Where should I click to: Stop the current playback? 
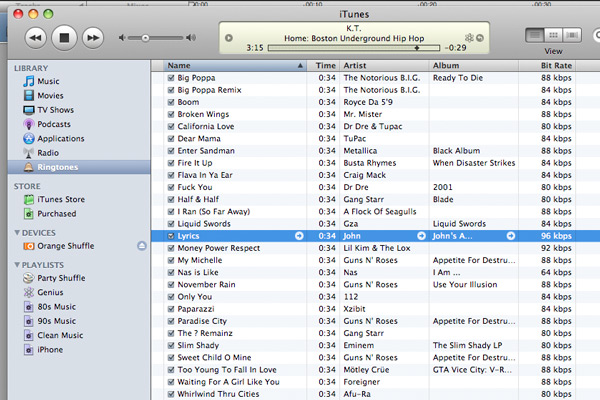[x=64, y=38]
